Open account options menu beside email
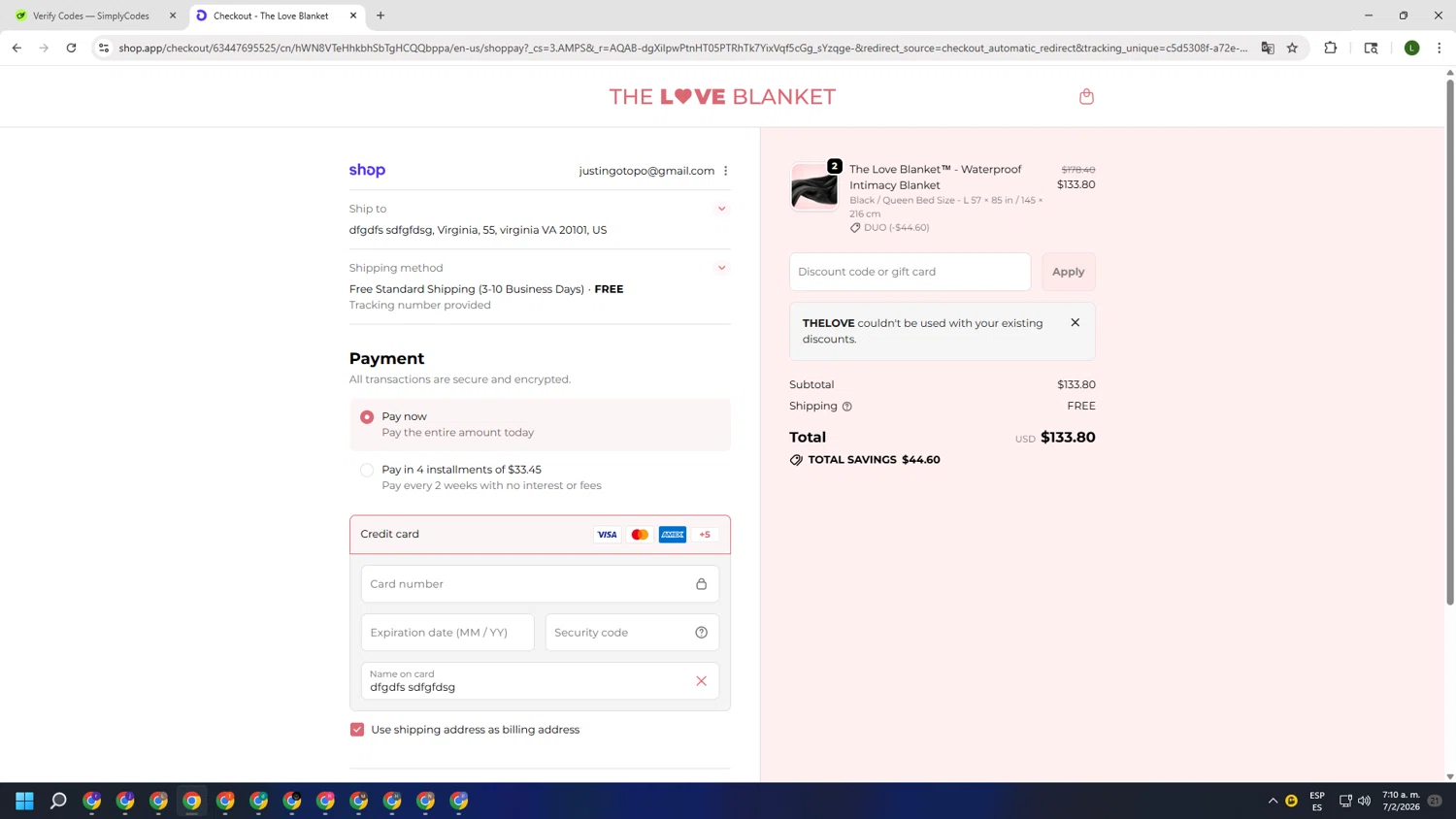 point(725,171)
